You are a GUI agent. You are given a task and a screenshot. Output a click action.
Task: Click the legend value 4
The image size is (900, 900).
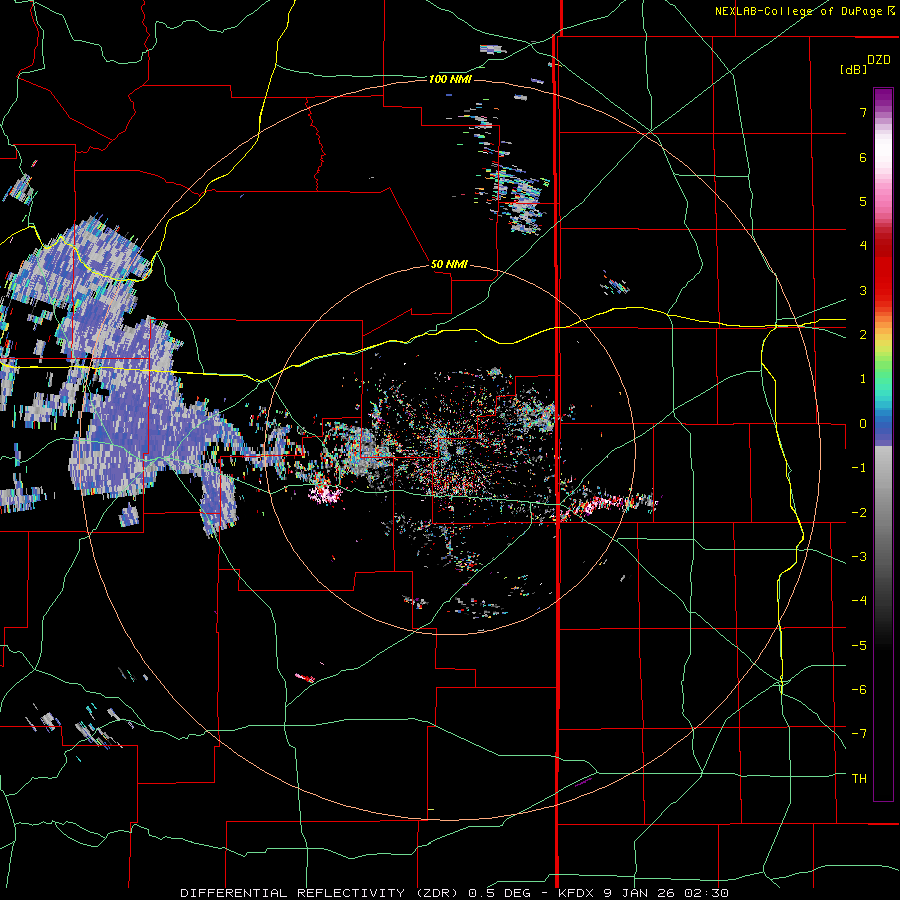pos(863,246)
